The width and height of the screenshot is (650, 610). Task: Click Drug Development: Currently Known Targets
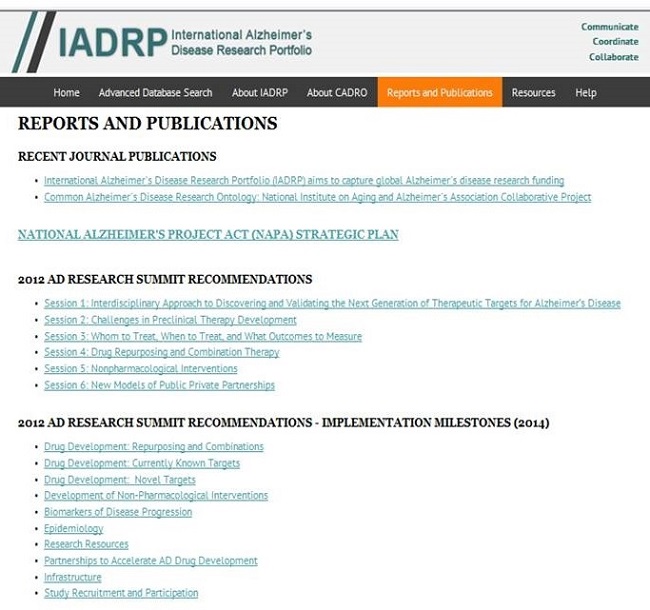142,463
